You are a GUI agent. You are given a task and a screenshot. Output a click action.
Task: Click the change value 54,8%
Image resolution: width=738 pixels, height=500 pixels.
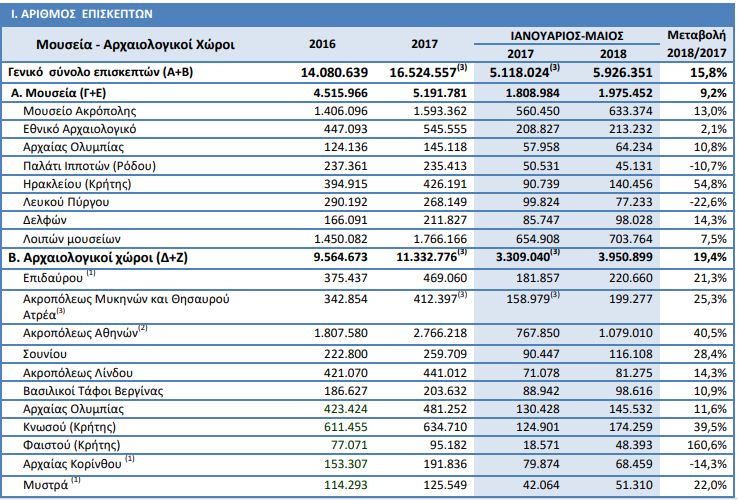pyautogui.click(x=710, y=184)
